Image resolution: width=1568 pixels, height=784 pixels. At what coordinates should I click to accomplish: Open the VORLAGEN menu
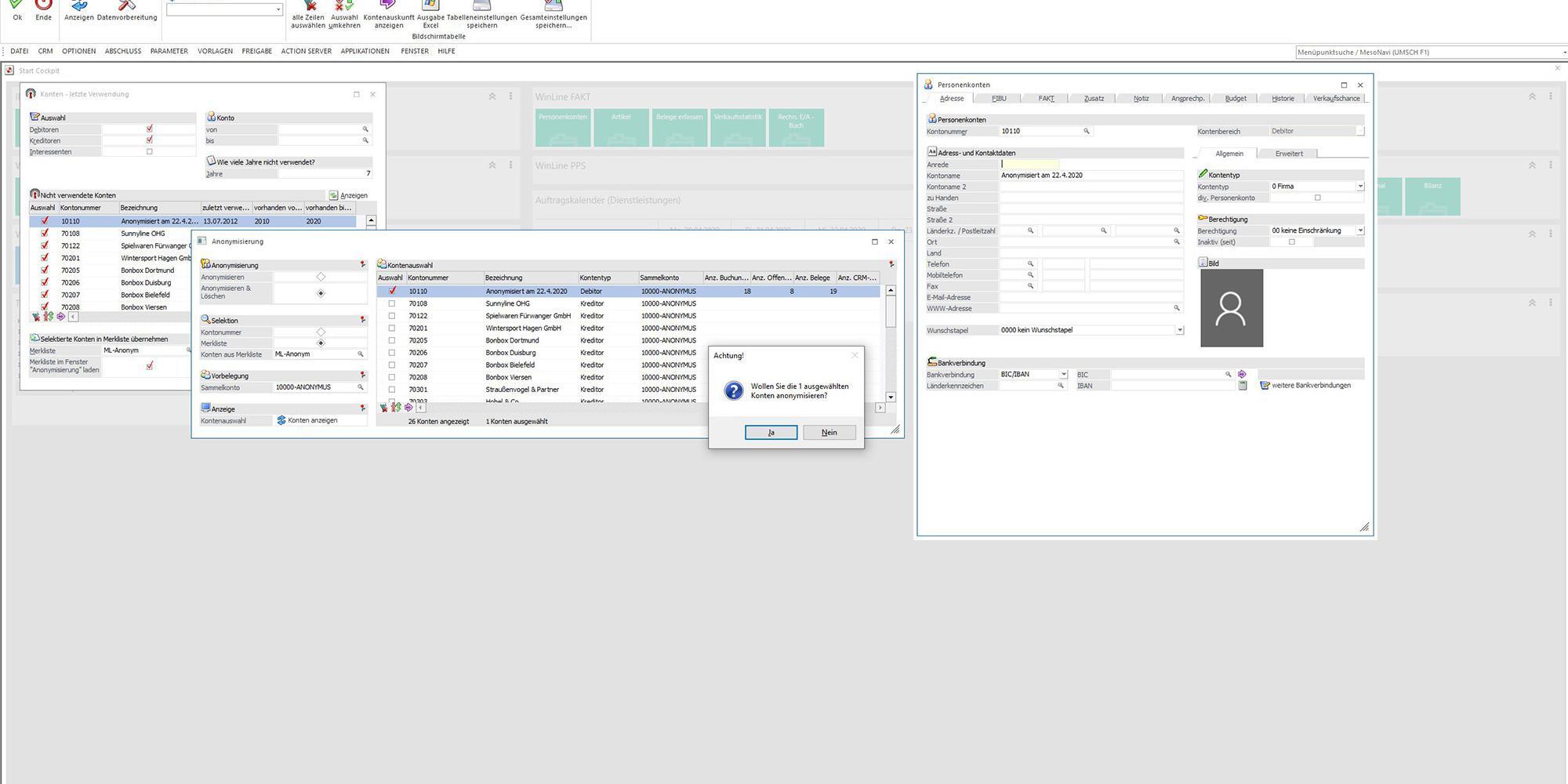215,51
